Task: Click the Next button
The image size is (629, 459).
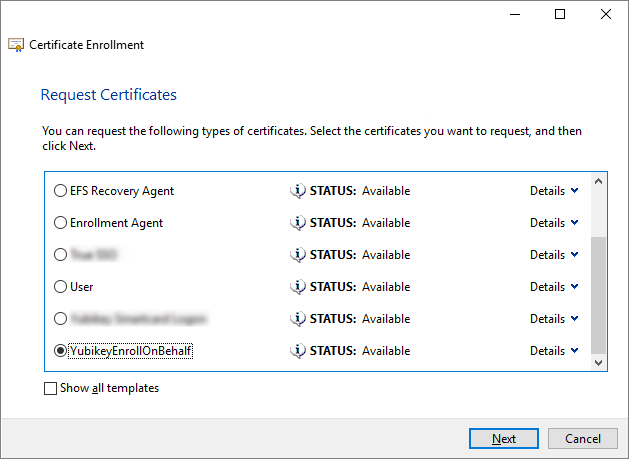Action: point(504,439)
